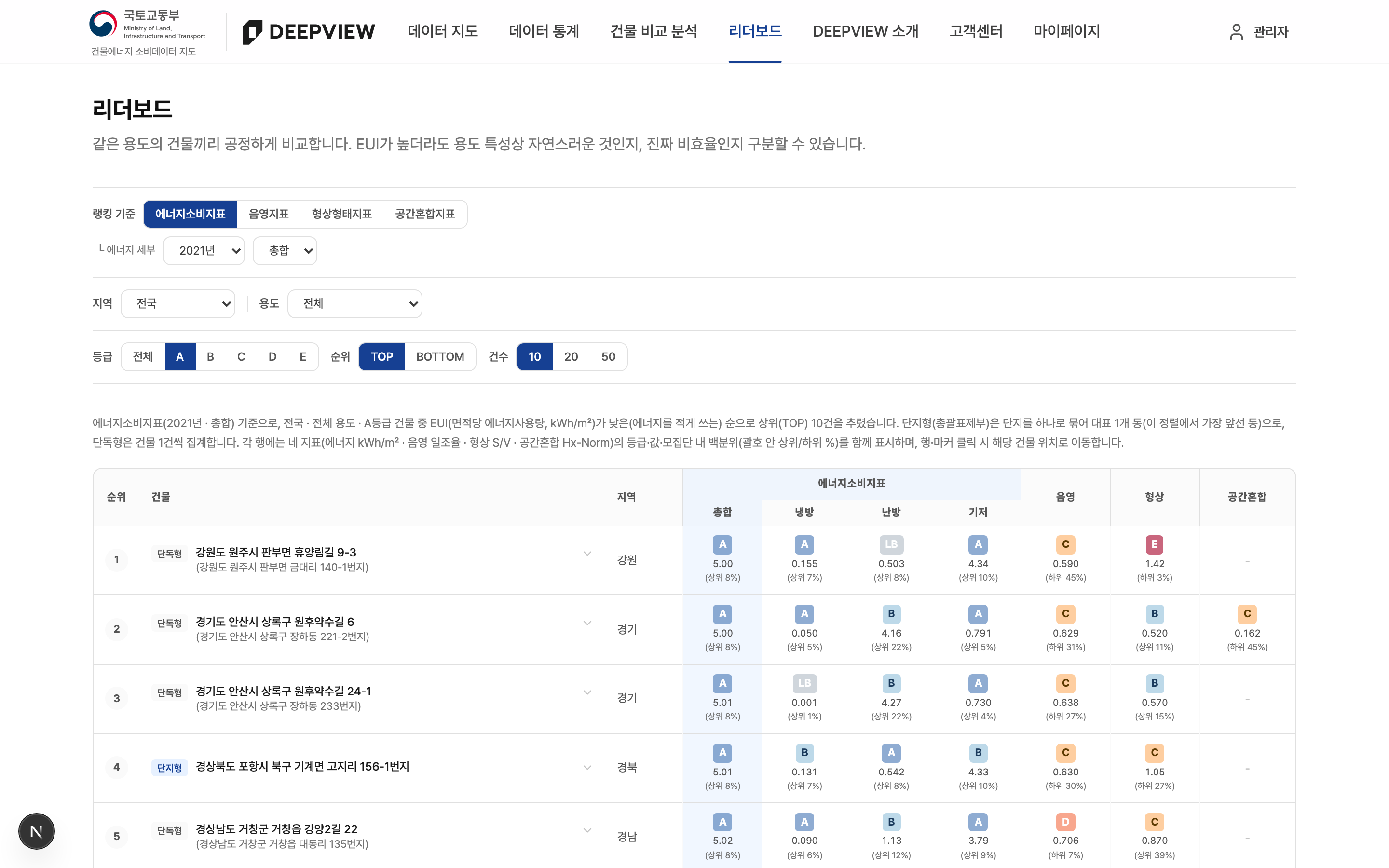Open the 총합 energy detail dropdown

point(285,251)
